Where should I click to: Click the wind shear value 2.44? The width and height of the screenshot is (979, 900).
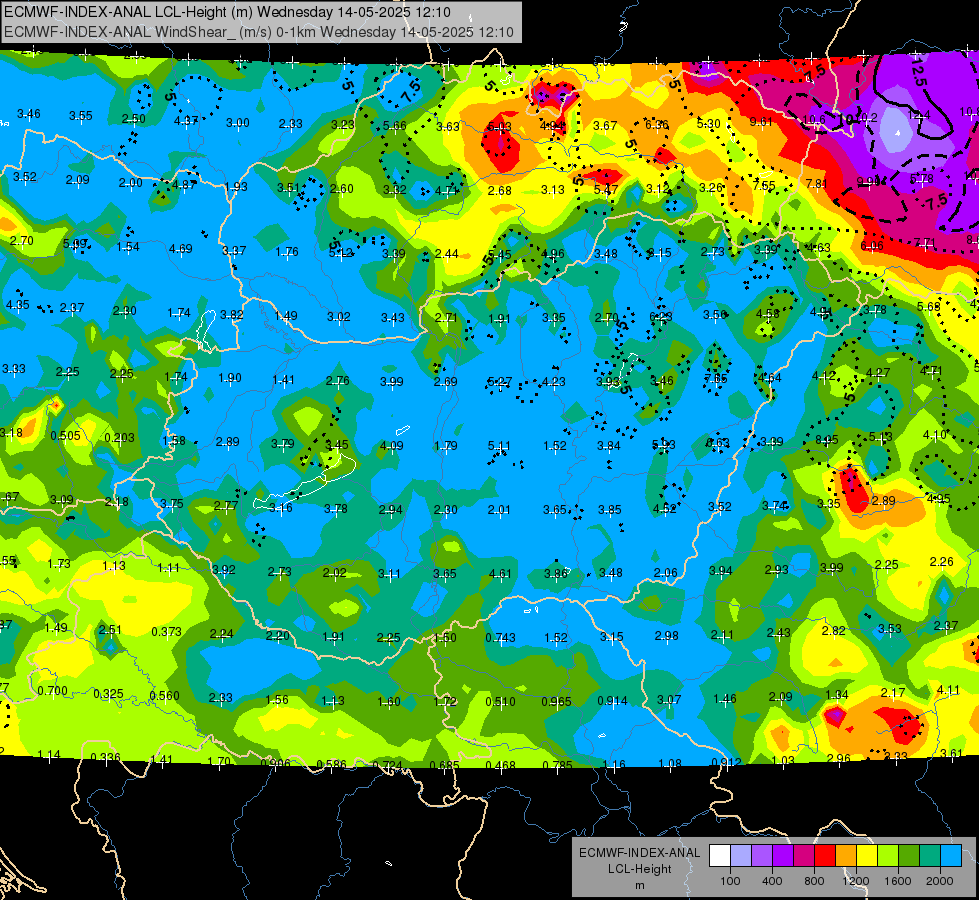[447, 254]
